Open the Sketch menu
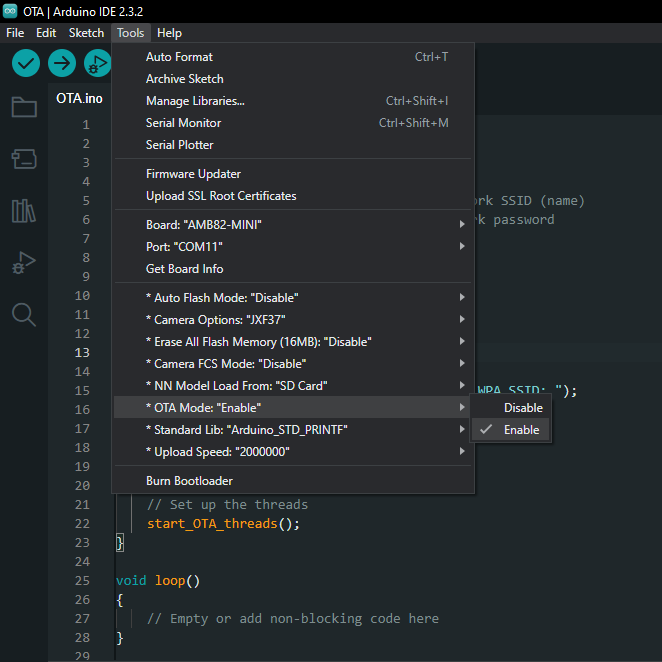Viewport: 662px width, 662px height. tap(86, 33)
